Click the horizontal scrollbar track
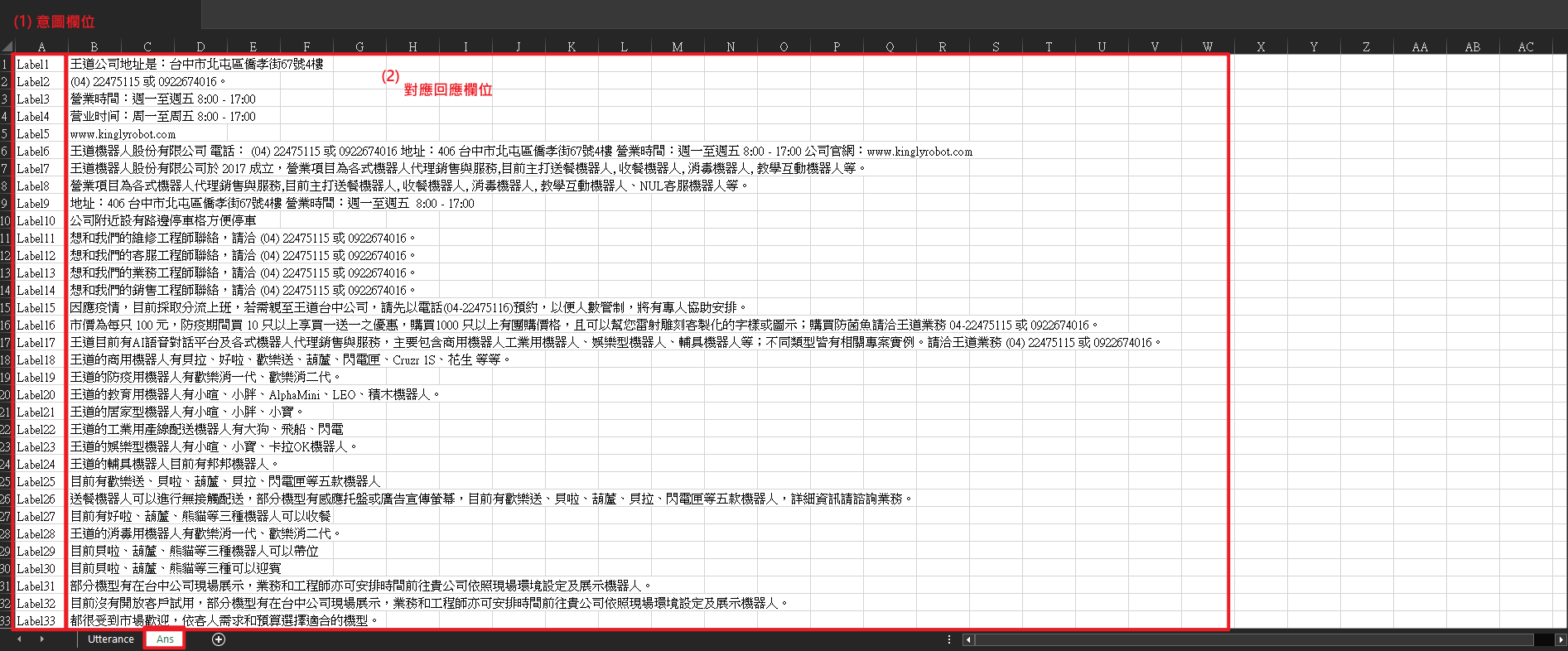1568x651 pixels. pos(1242,639)
